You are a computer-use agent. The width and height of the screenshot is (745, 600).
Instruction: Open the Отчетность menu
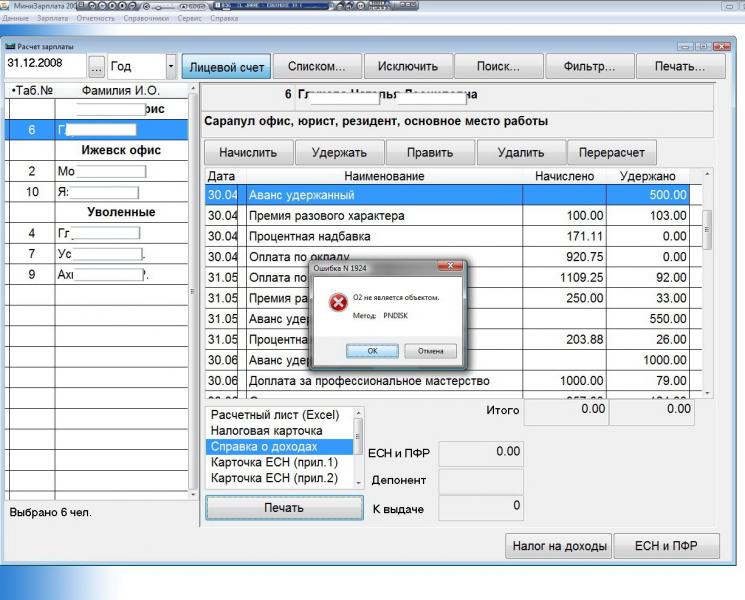click(x=95, y=18)
